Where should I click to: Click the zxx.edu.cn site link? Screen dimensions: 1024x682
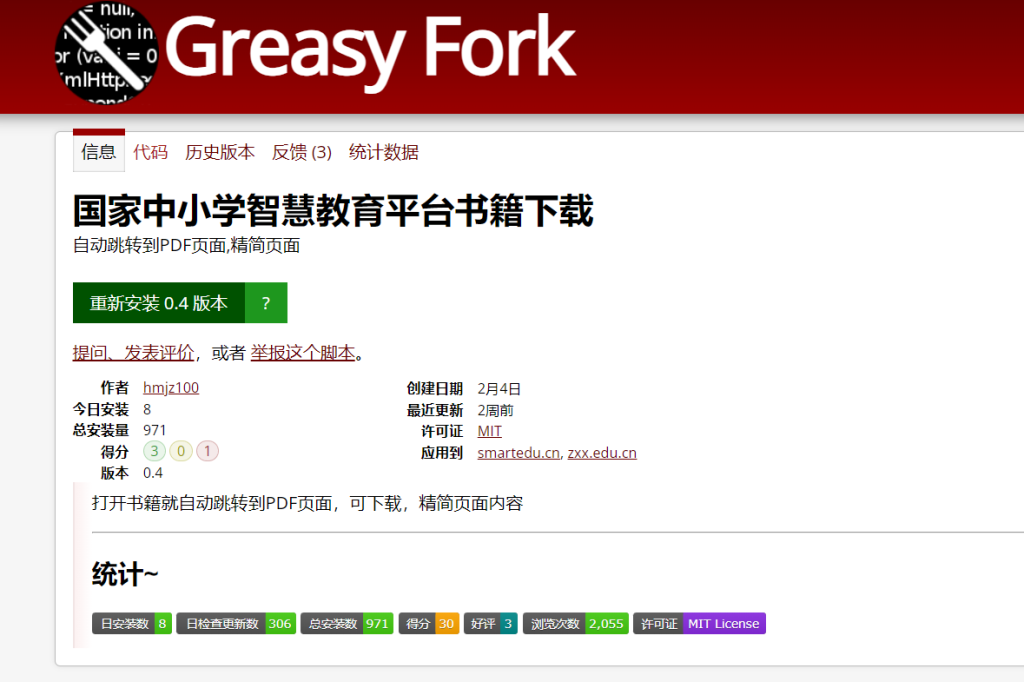[602, 453]
